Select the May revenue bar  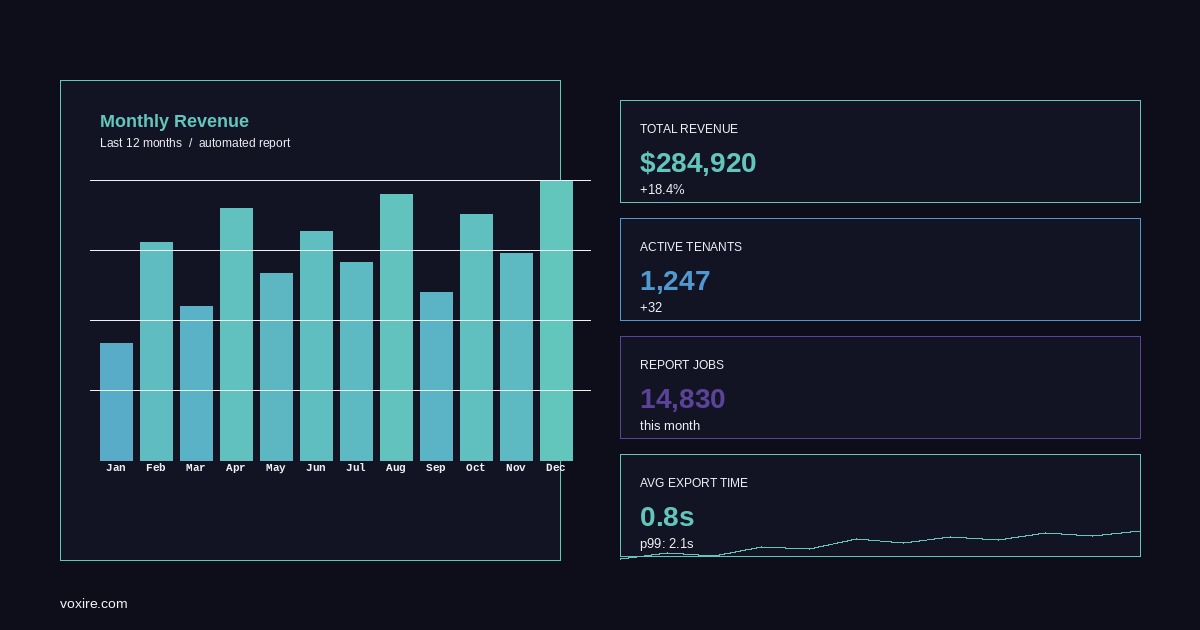pyautogui.click(x=276, y=367)
